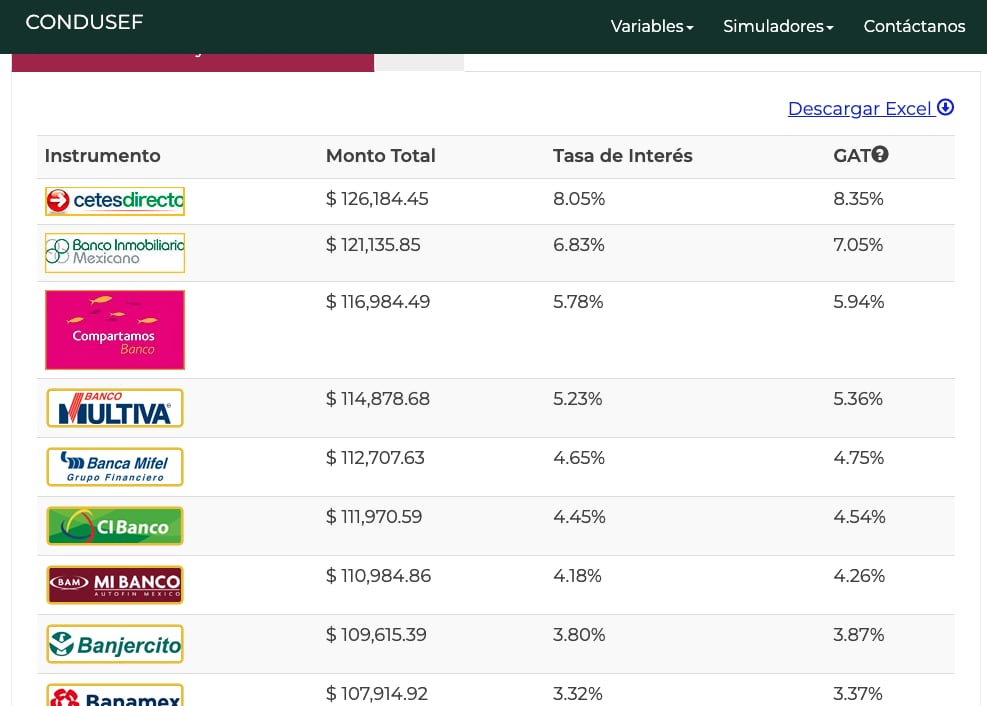Click the Banamex logo

115,696
